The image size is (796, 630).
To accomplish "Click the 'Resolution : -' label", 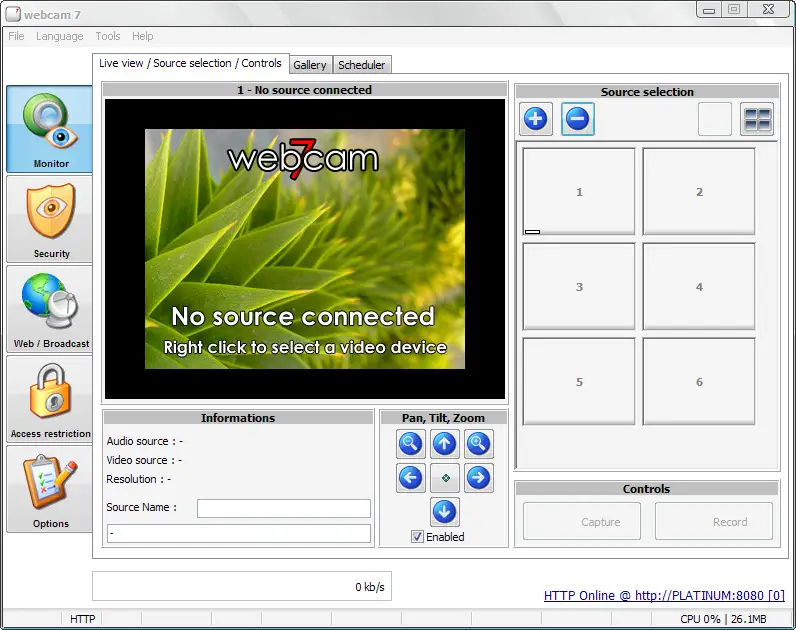I will click(139, 479).
